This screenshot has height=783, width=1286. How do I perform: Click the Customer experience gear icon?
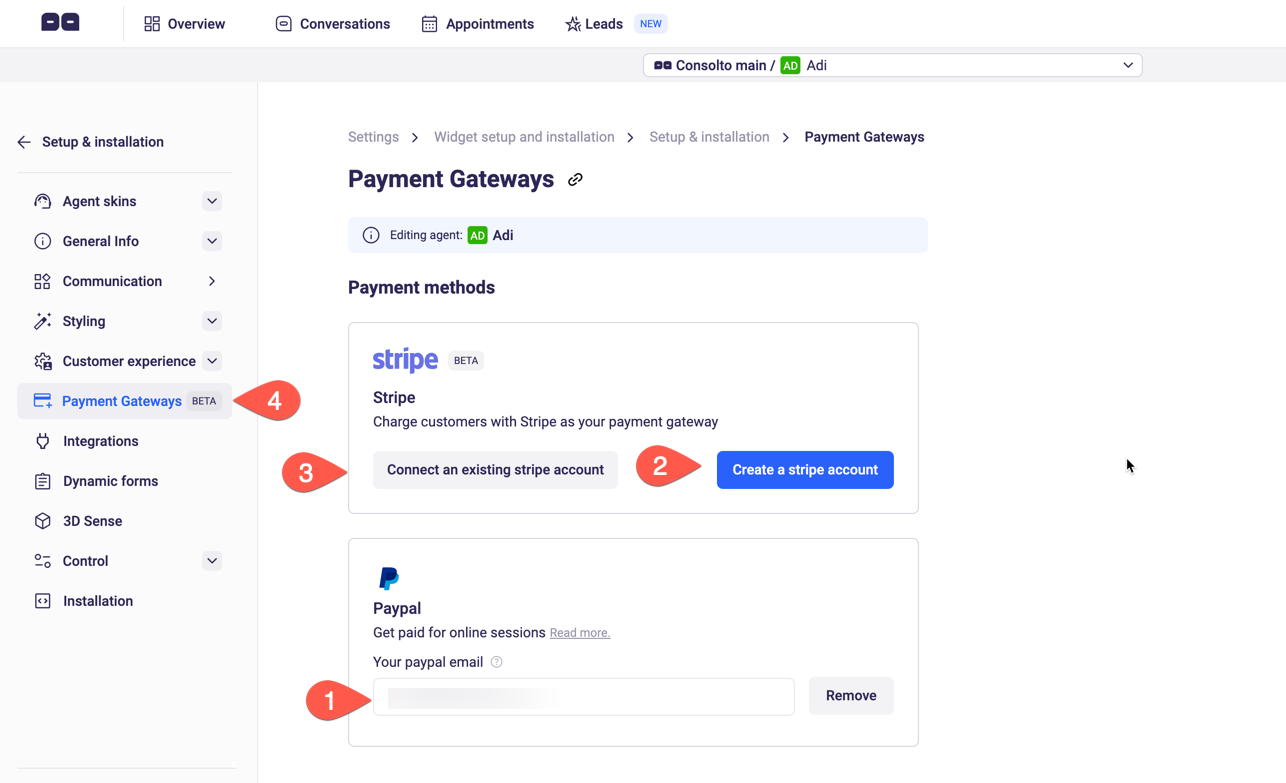tap(42, 361)
